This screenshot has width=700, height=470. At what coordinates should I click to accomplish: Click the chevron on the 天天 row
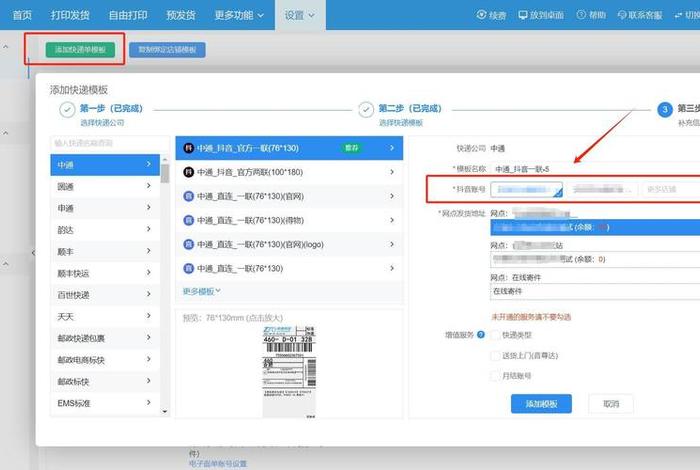click(x=149, y=316)
